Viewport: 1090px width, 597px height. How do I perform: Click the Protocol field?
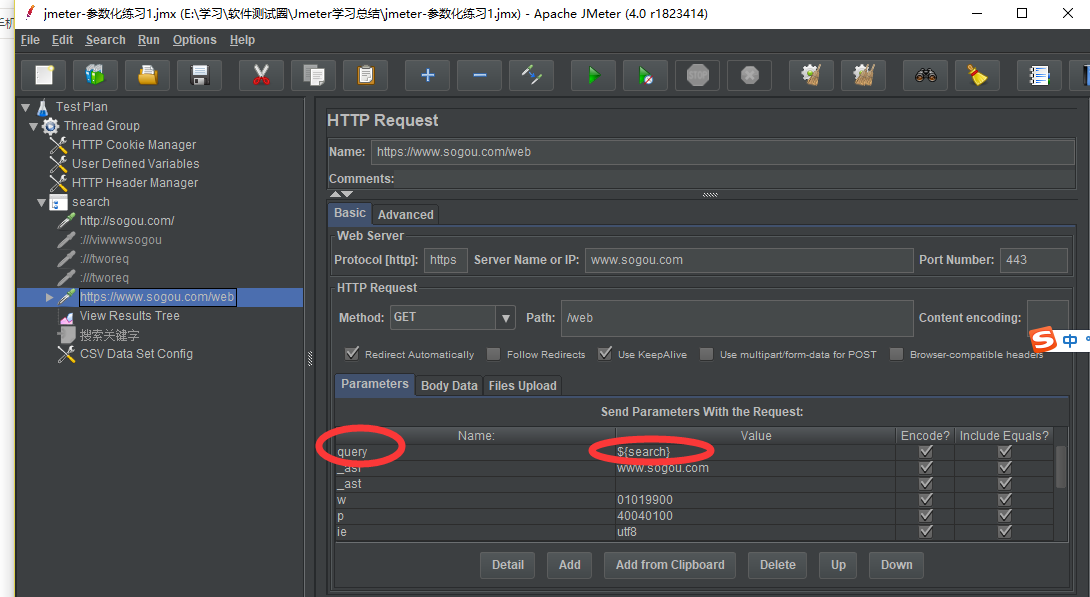[446, 260]
